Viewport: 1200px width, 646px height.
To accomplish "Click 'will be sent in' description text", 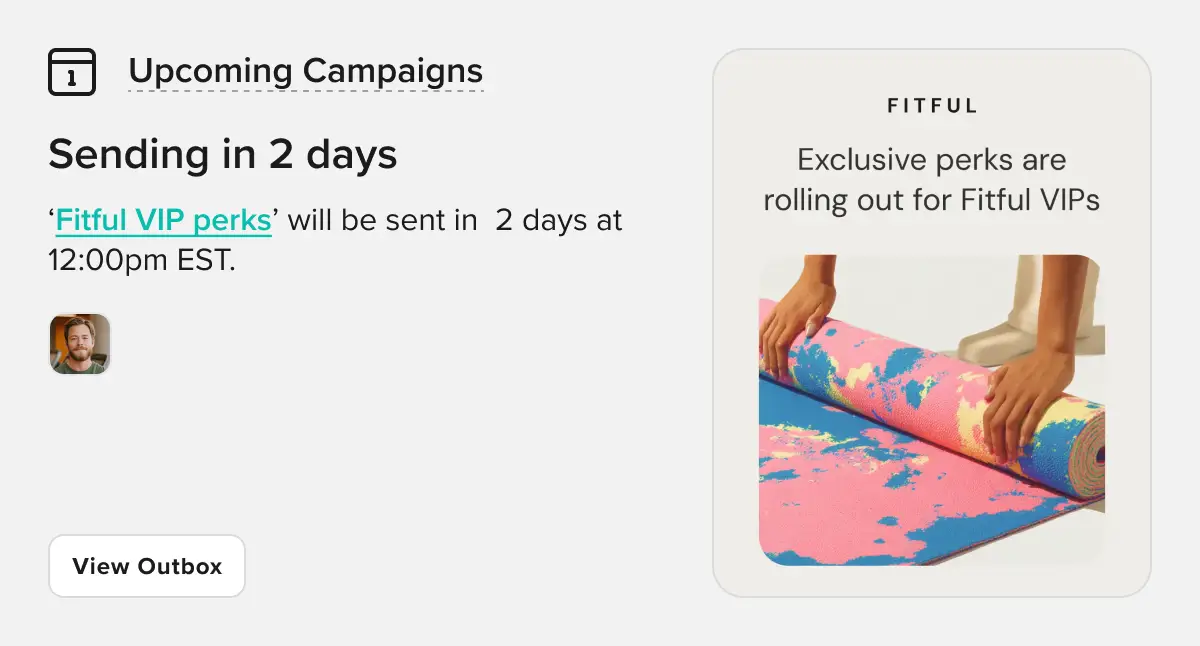I will click(383, 219).
